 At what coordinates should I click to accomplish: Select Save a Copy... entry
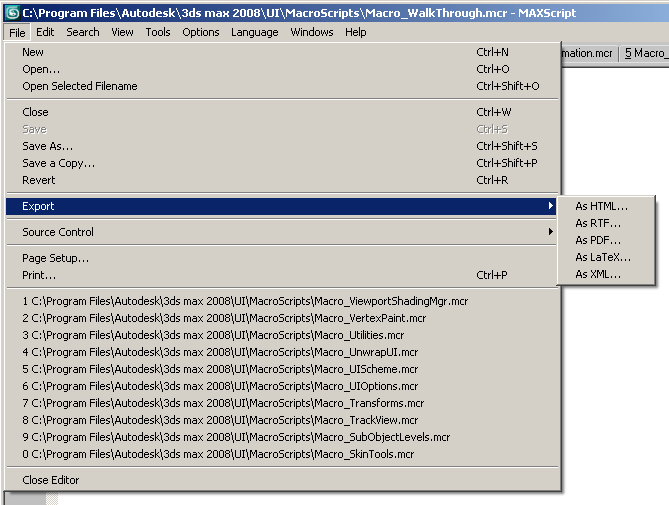tap(282, 163)
